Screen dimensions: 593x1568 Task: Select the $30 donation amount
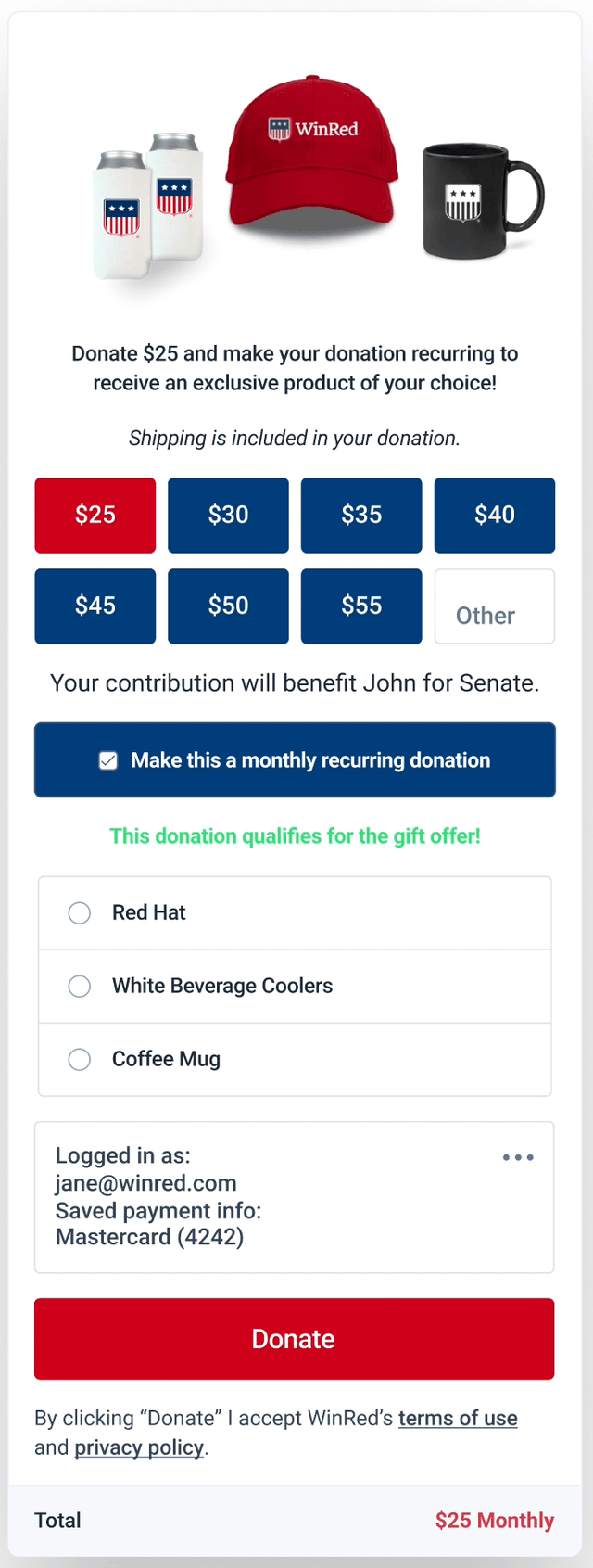point(228,515)
